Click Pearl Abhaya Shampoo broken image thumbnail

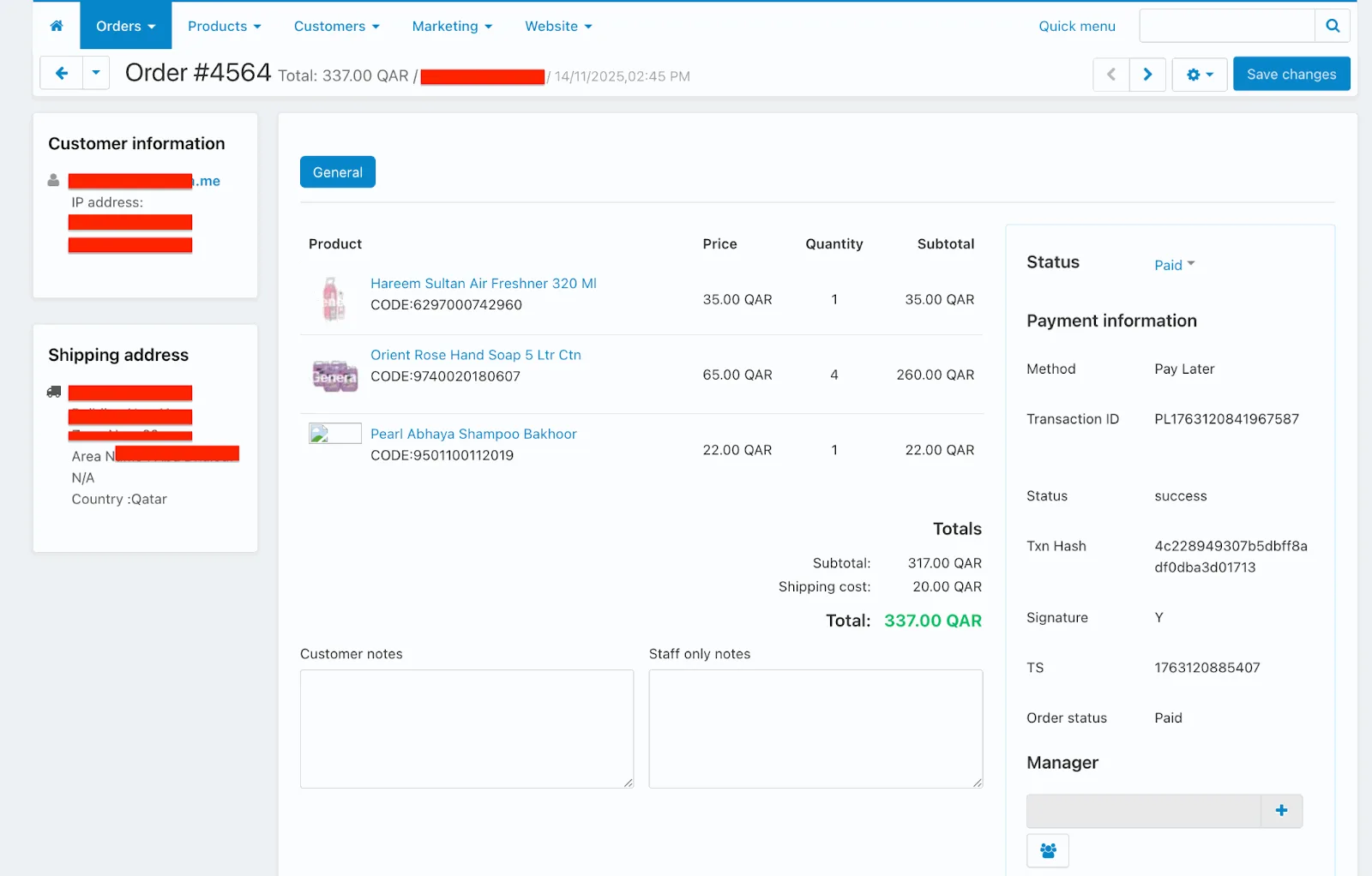pos(335,434)
